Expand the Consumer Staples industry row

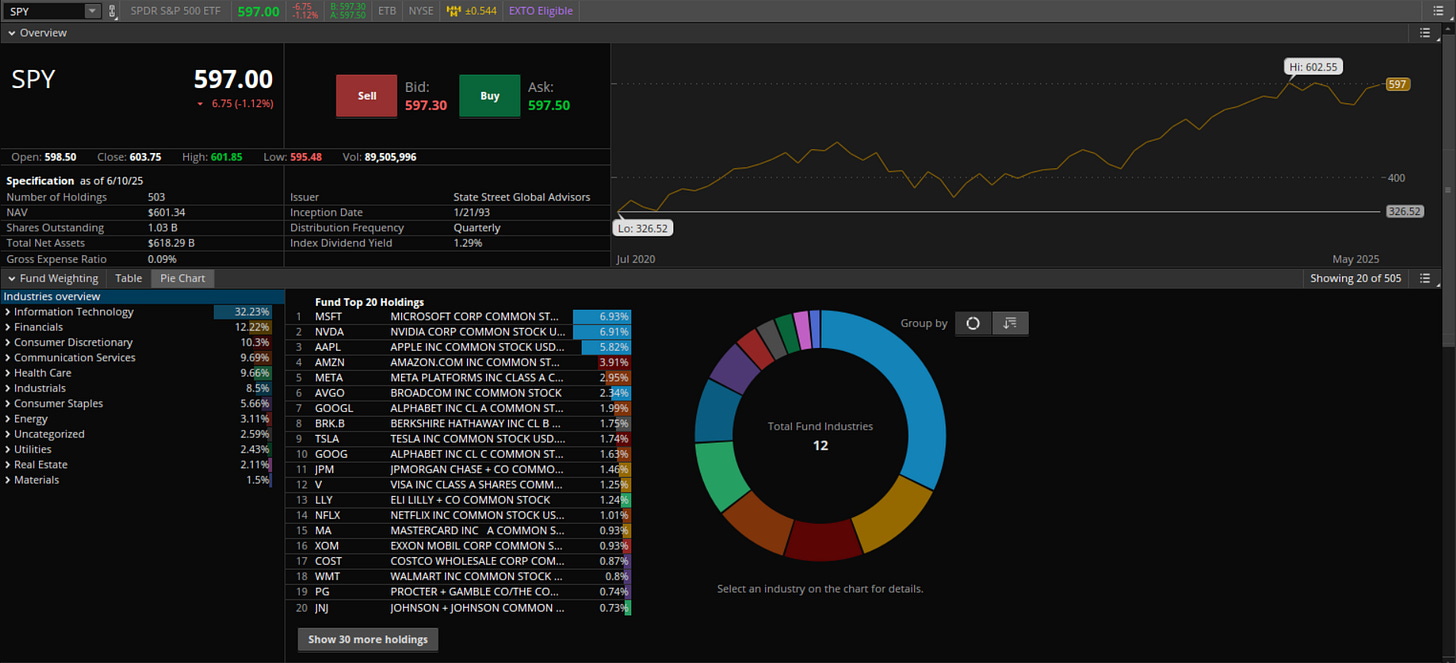click(x=8, y=404)
